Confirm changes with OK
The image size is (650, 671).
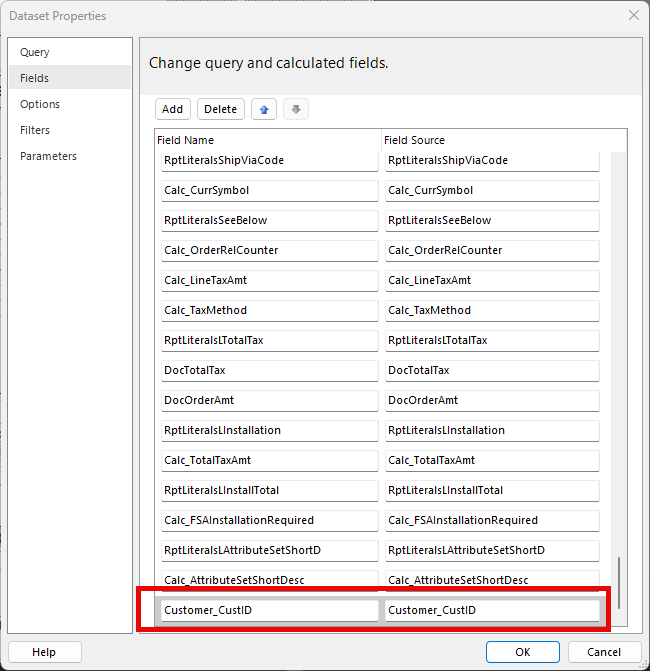(x=522, y=652)
